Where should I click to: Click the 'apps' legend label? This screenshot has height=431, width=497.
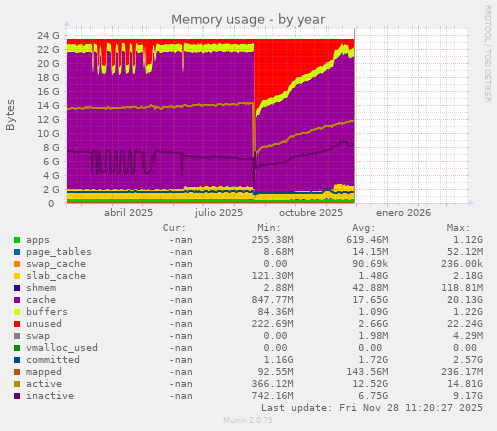tap(38, 240)
